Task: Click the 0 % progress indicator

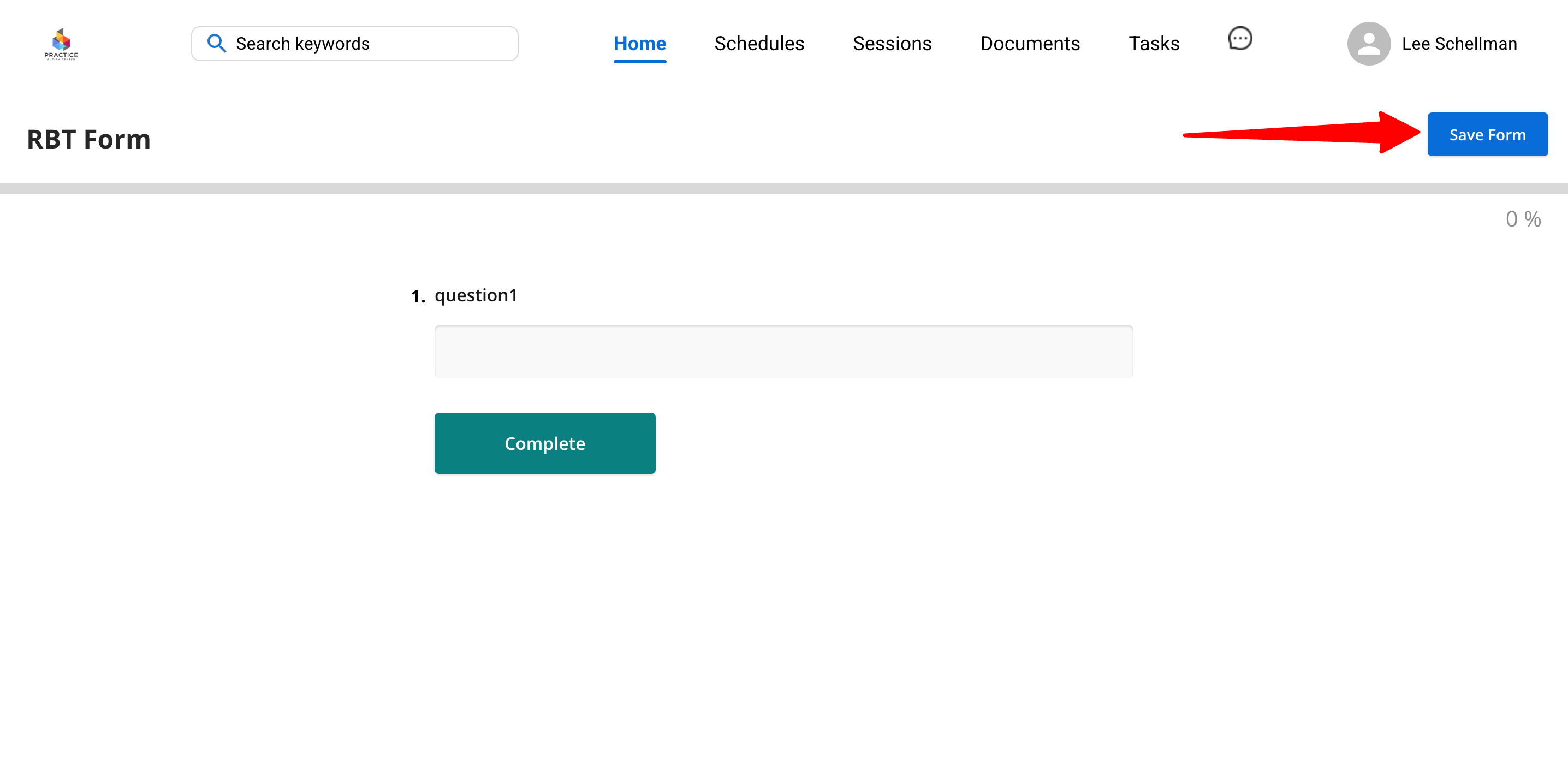Action: tap(1522, 219)
